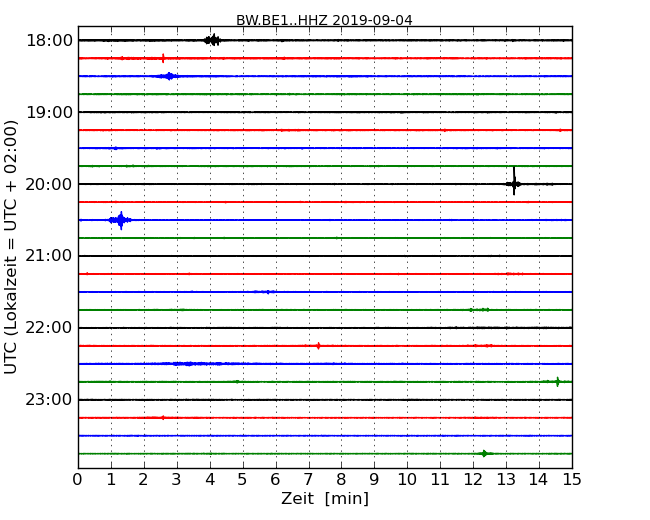Click the 23:00 time axis label

[49, 400]
